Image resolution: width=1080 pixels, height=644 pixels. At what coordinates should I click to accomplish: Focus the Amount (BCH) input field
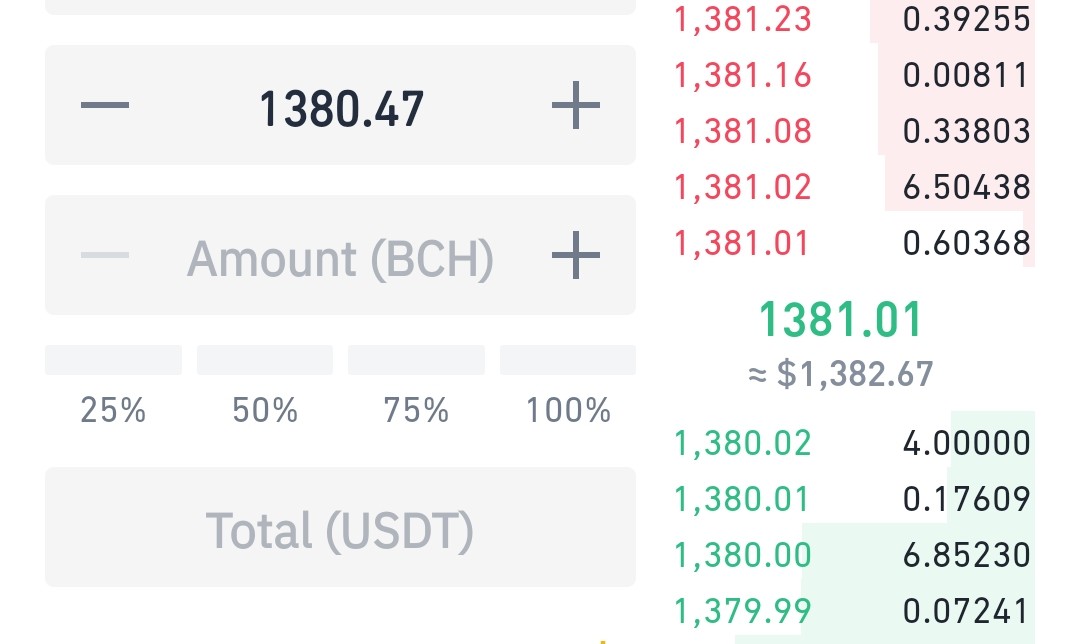[340, 256]
